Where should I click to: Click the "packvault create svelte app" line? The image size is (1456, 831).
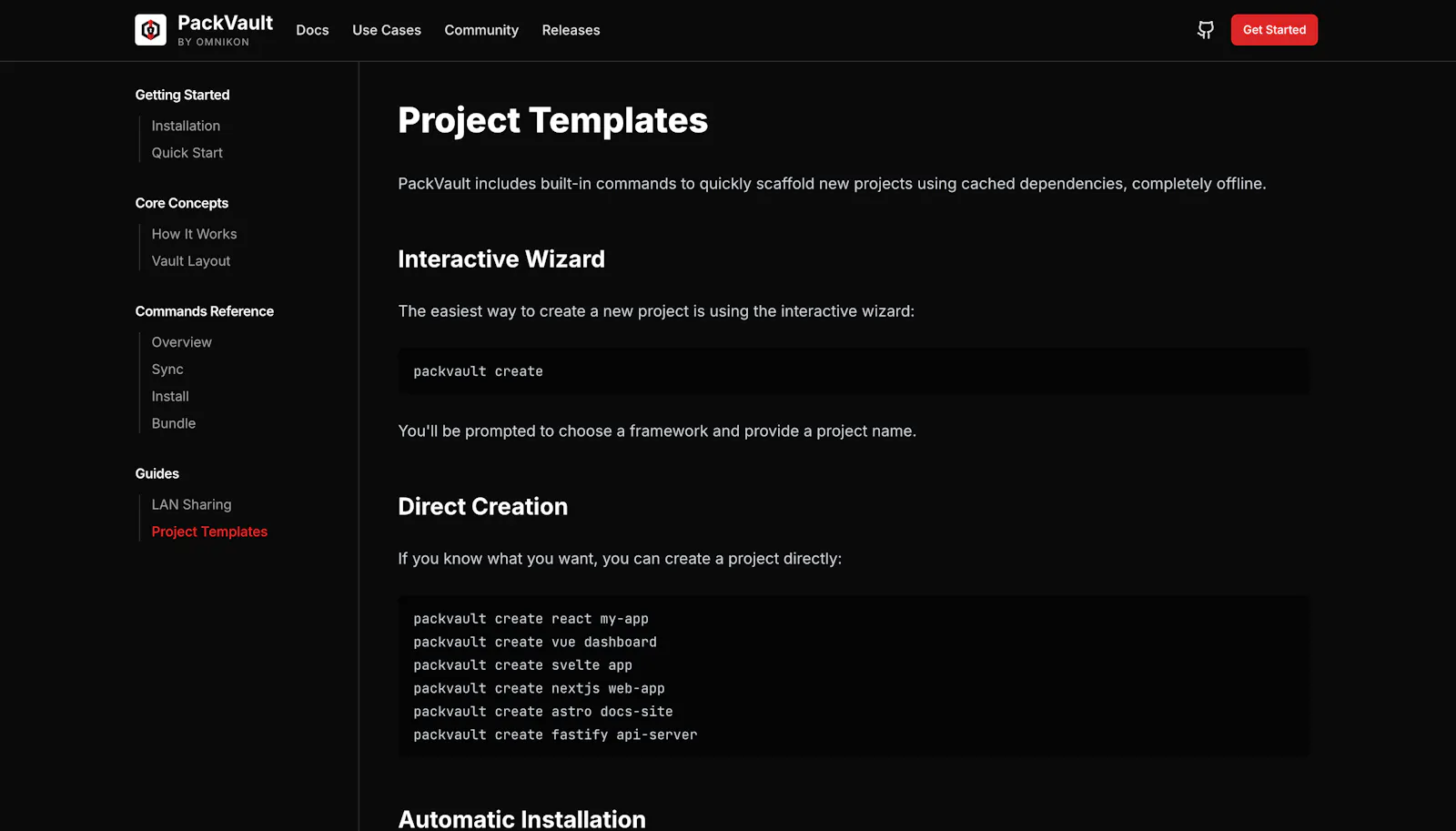click(x=522, y=665)
